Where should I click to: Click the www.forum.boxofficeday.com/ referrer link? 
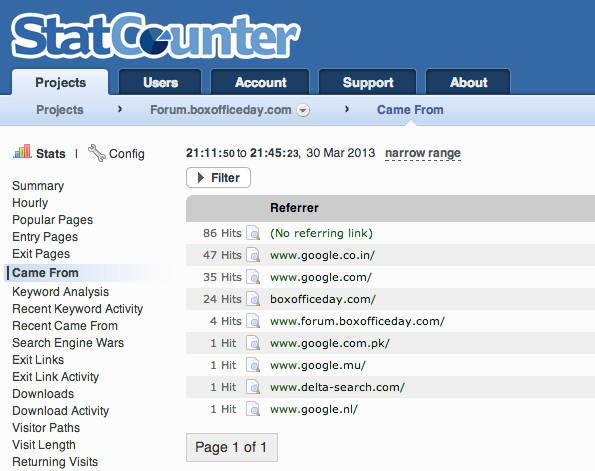tap(357, 321)
